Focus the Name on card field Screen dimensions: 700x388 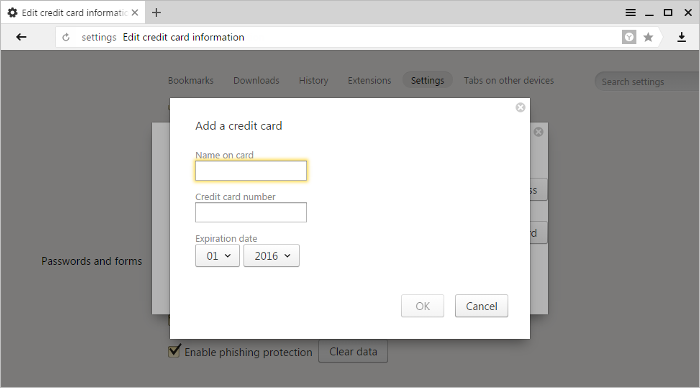[251, 171]
